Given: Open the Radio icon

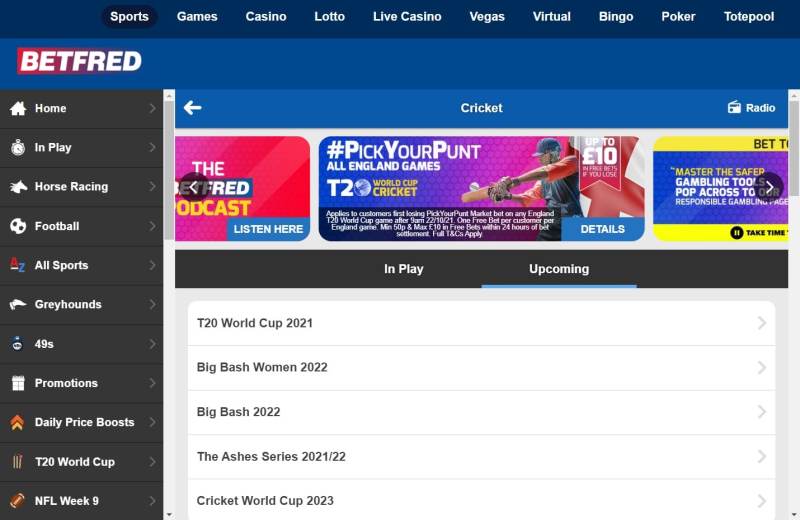Looking at the screenshot, I should pos(735,108).
